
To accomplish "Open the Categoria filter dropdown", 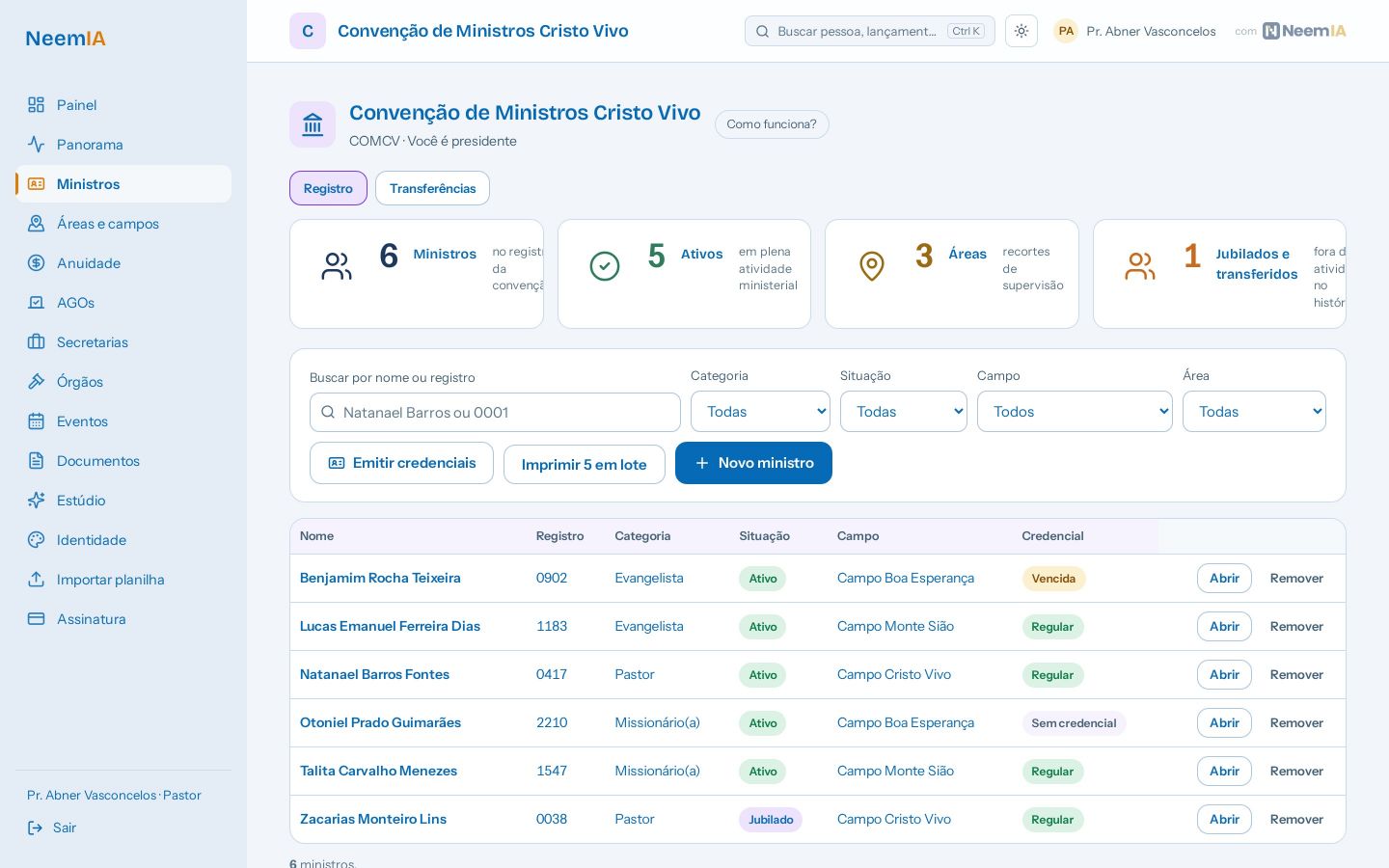I will pyautogui.click(x=760, y=412).
